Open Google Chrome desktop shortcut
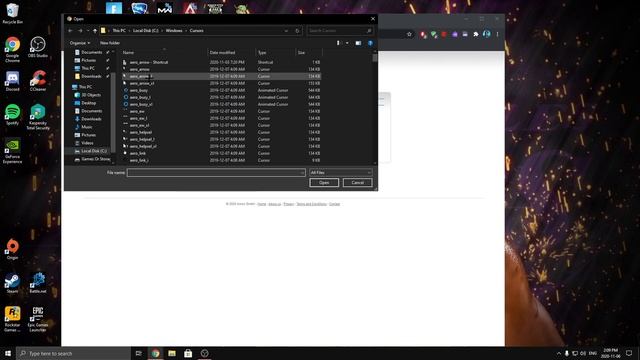The height and width of the screenshot is (360, 640). [x=12, y=49]
